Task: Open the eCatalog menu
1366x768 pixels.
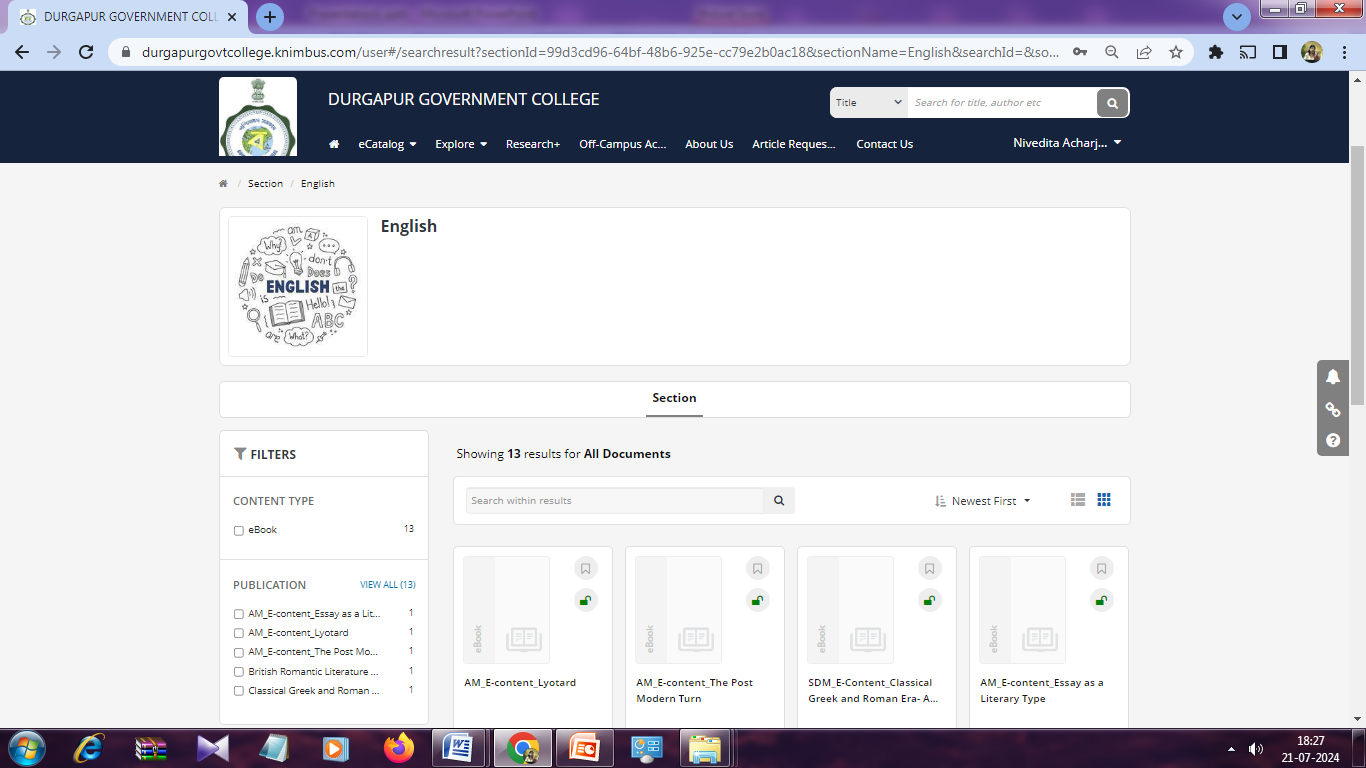Action: [387, 144]
